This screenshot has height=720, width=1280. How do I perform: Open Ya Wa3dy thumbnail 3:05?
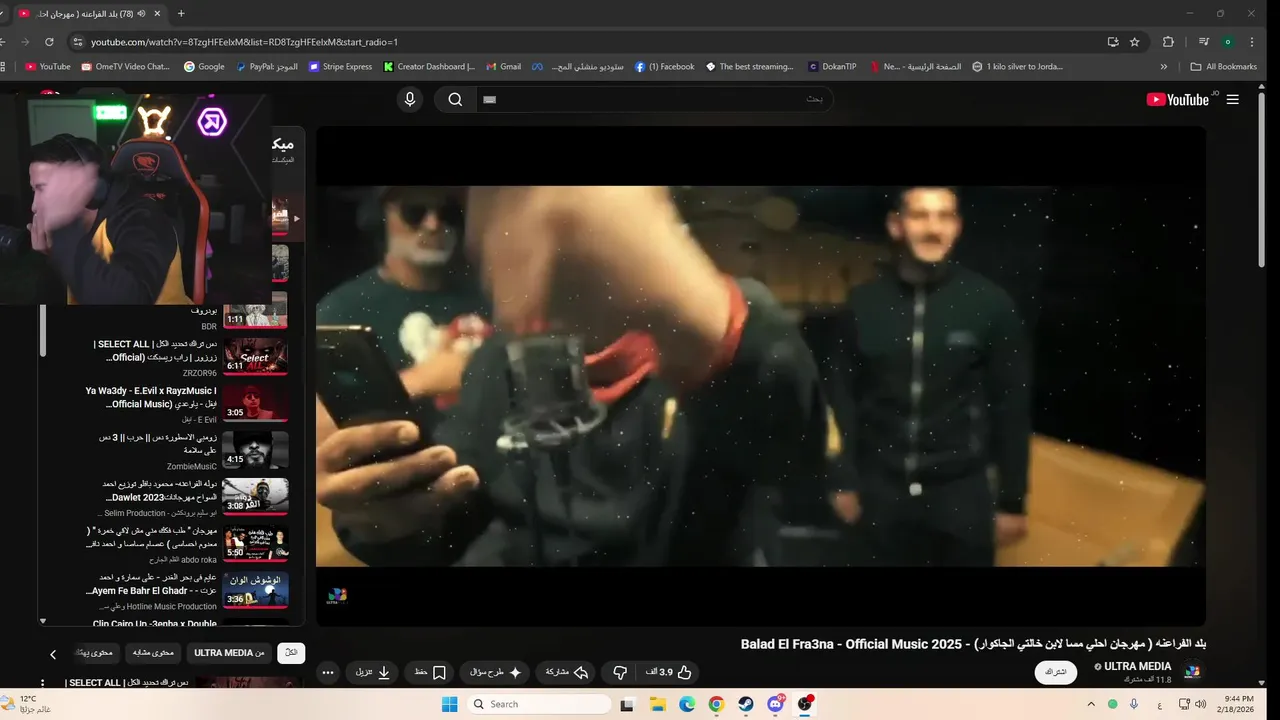pyautogui.click(x=255, y=403)
